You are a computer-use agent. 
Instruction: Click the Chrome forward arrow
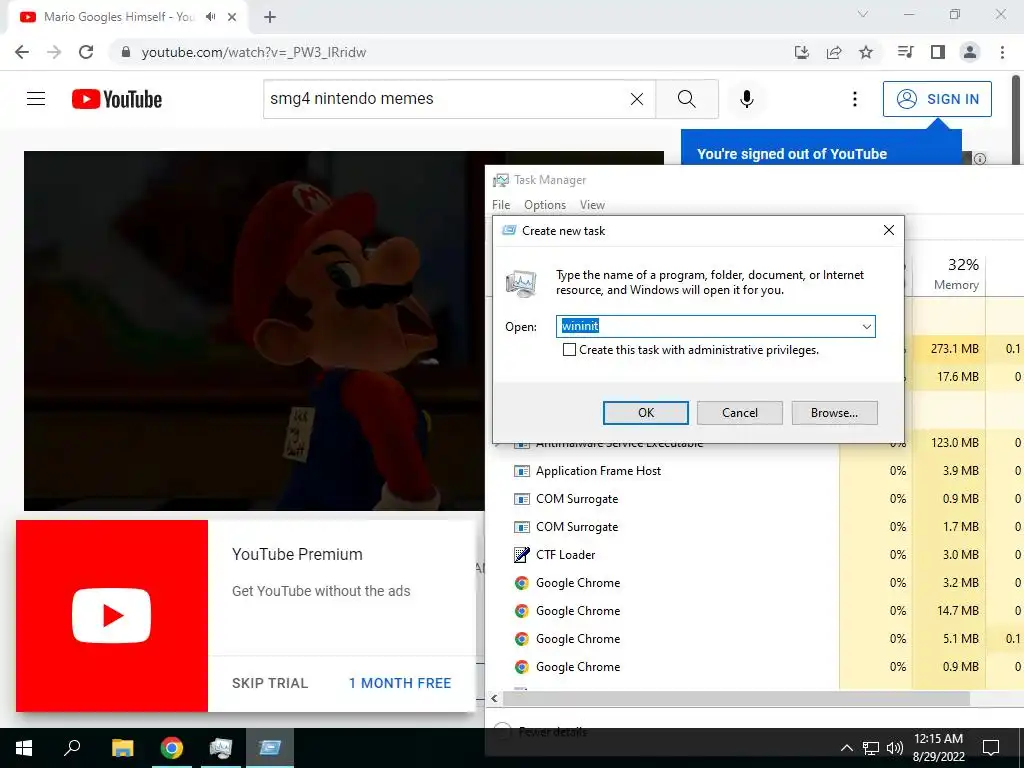click(54, 52)
